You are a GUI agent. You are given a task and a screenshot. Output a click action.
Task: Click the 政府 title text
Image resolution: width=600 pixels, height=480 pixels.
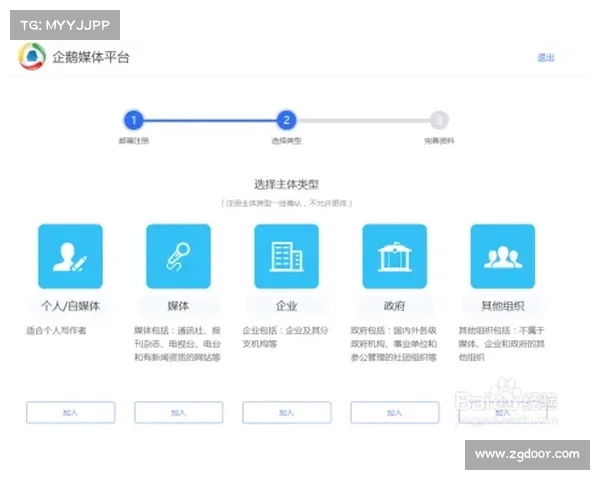(395, 306)
